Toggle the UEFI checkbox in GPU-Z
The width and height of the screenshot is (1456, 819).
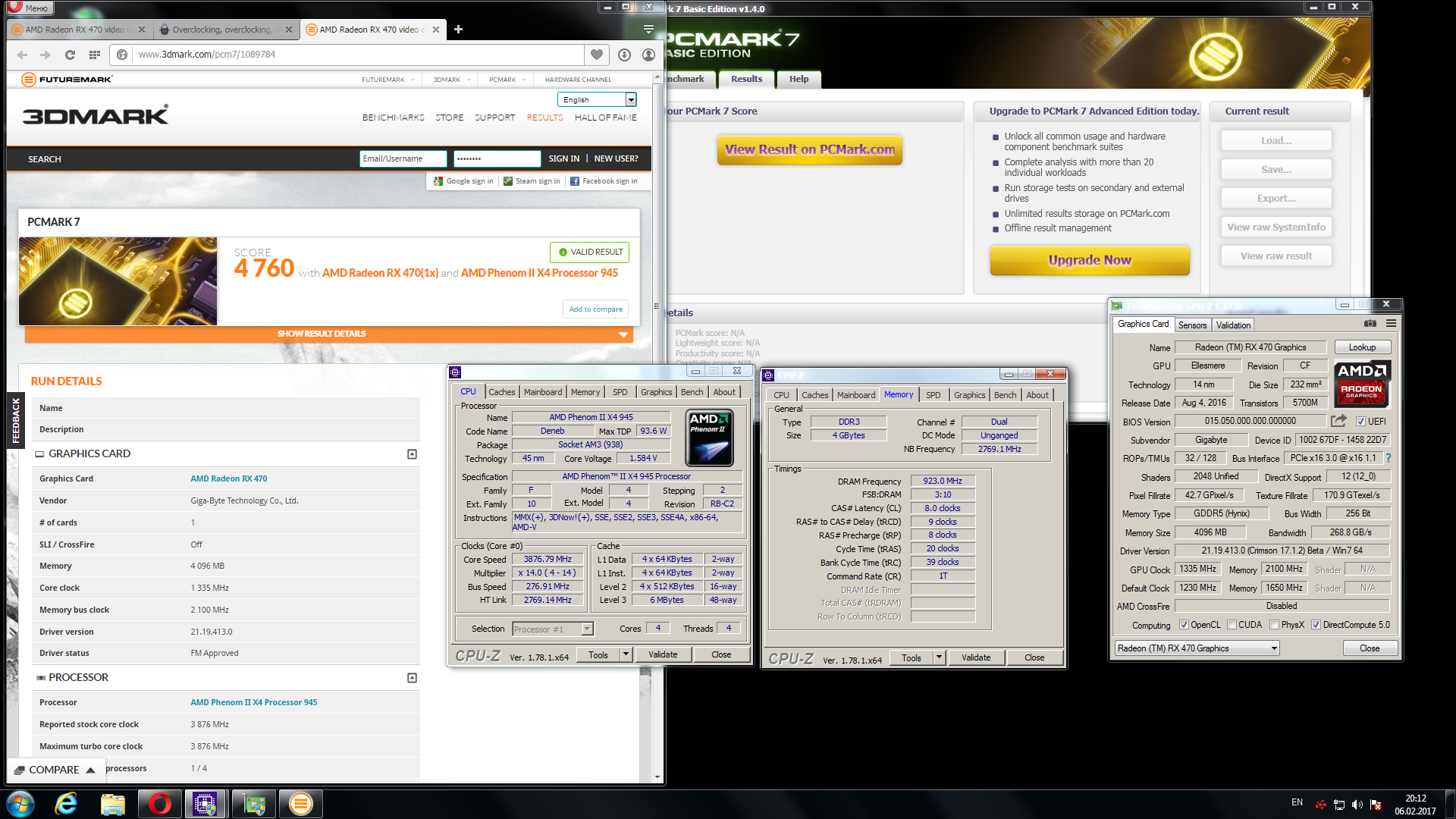click(x=1361, y=422)
